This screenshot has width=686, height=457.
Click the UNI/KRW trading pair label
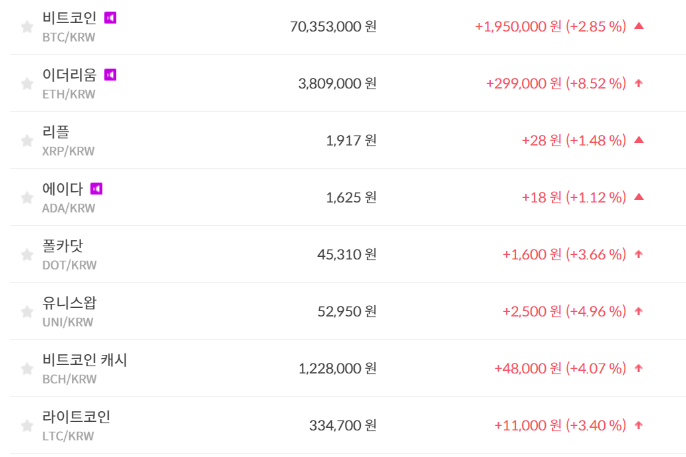click(68, 322)
